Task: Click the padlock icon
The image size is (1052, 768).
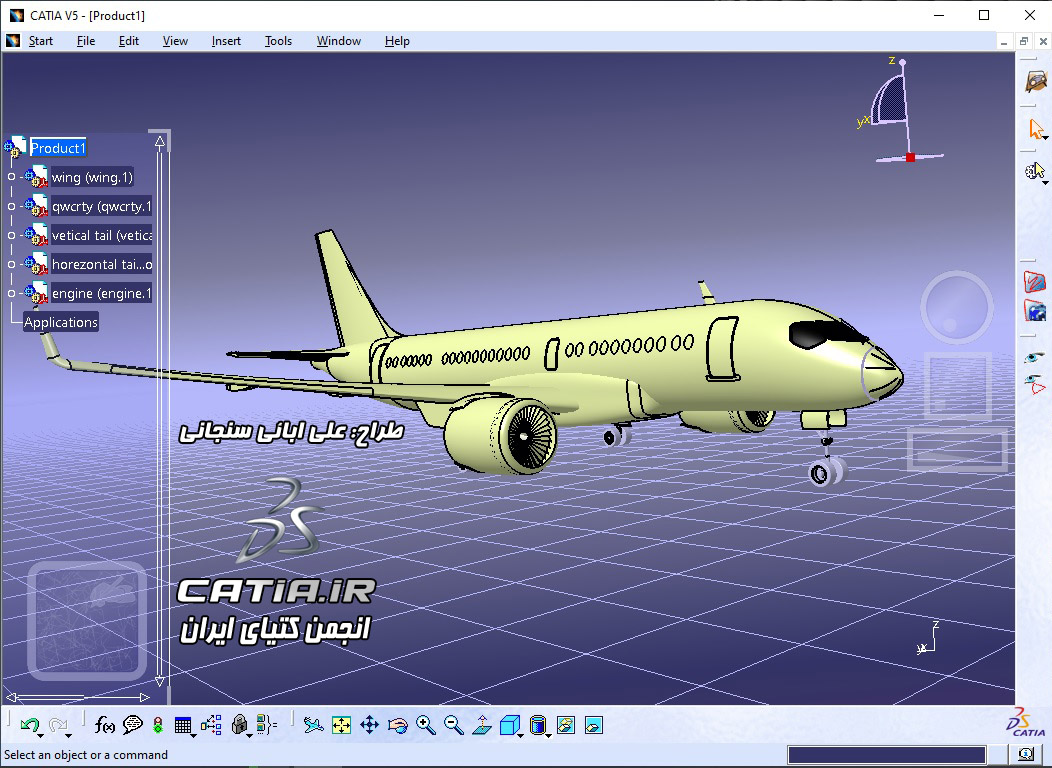Action: pyautogui.click(x=239, y=724)
